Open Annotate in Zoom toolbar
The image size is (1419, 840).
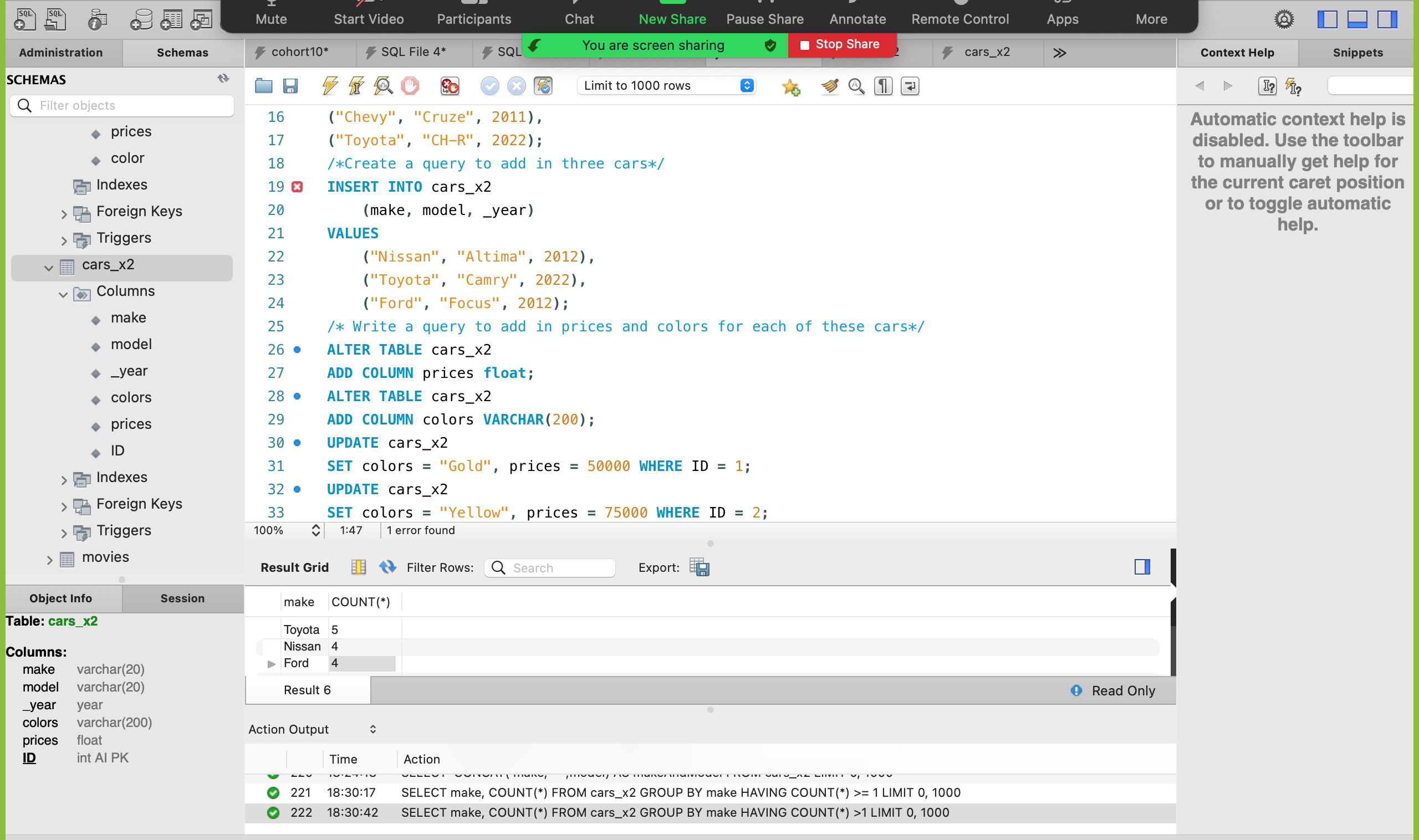point(857,19)
